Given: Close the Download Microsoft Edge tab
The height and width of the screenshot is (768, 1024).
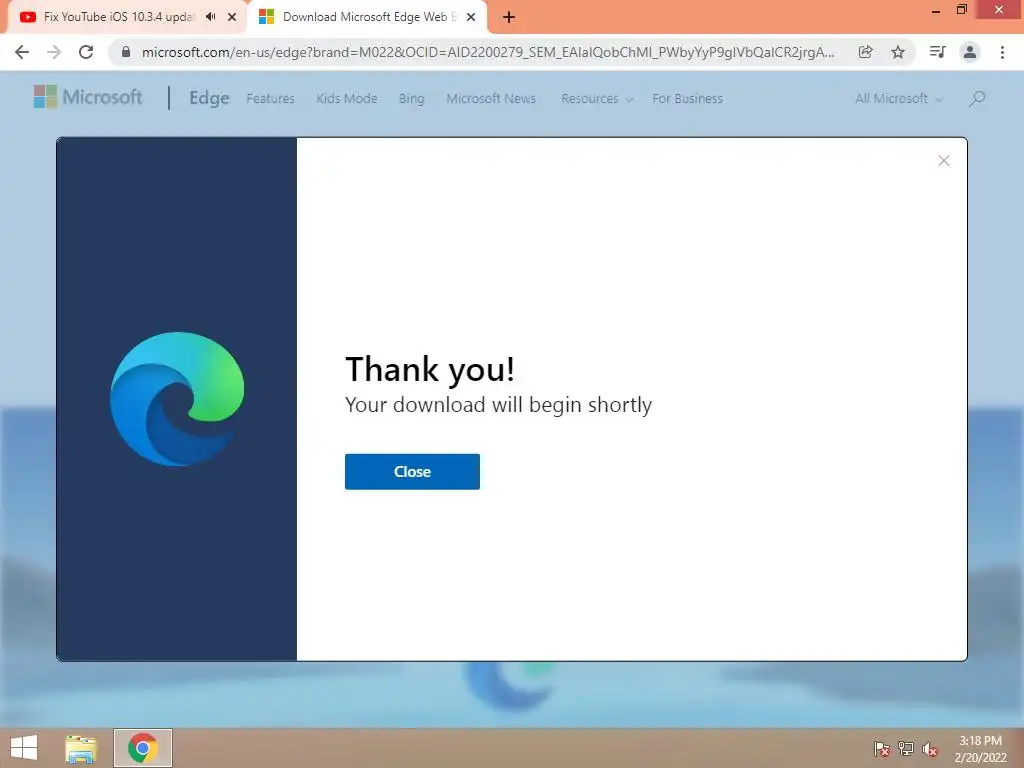Looking at the screenshot, I should pyautogui.click(x=471, y=17).
